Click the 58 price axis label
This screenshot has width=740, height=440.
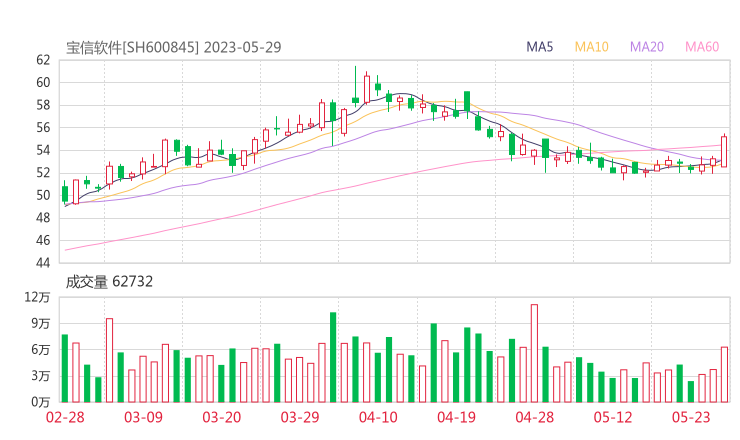43,105
